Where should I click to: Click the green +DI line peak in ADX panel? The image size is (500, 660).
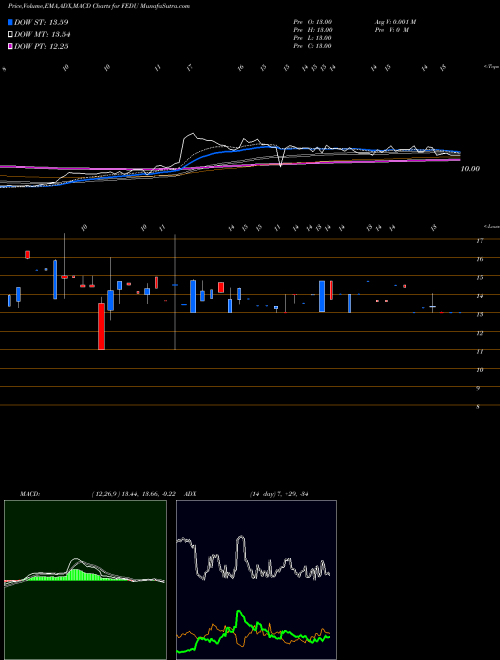239,612
